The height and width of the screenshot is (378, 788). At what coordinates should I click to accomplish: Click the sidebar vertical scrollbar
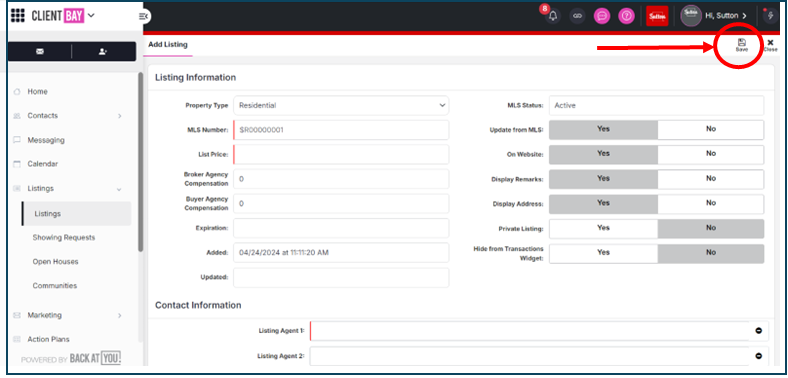tap(141, 162)
